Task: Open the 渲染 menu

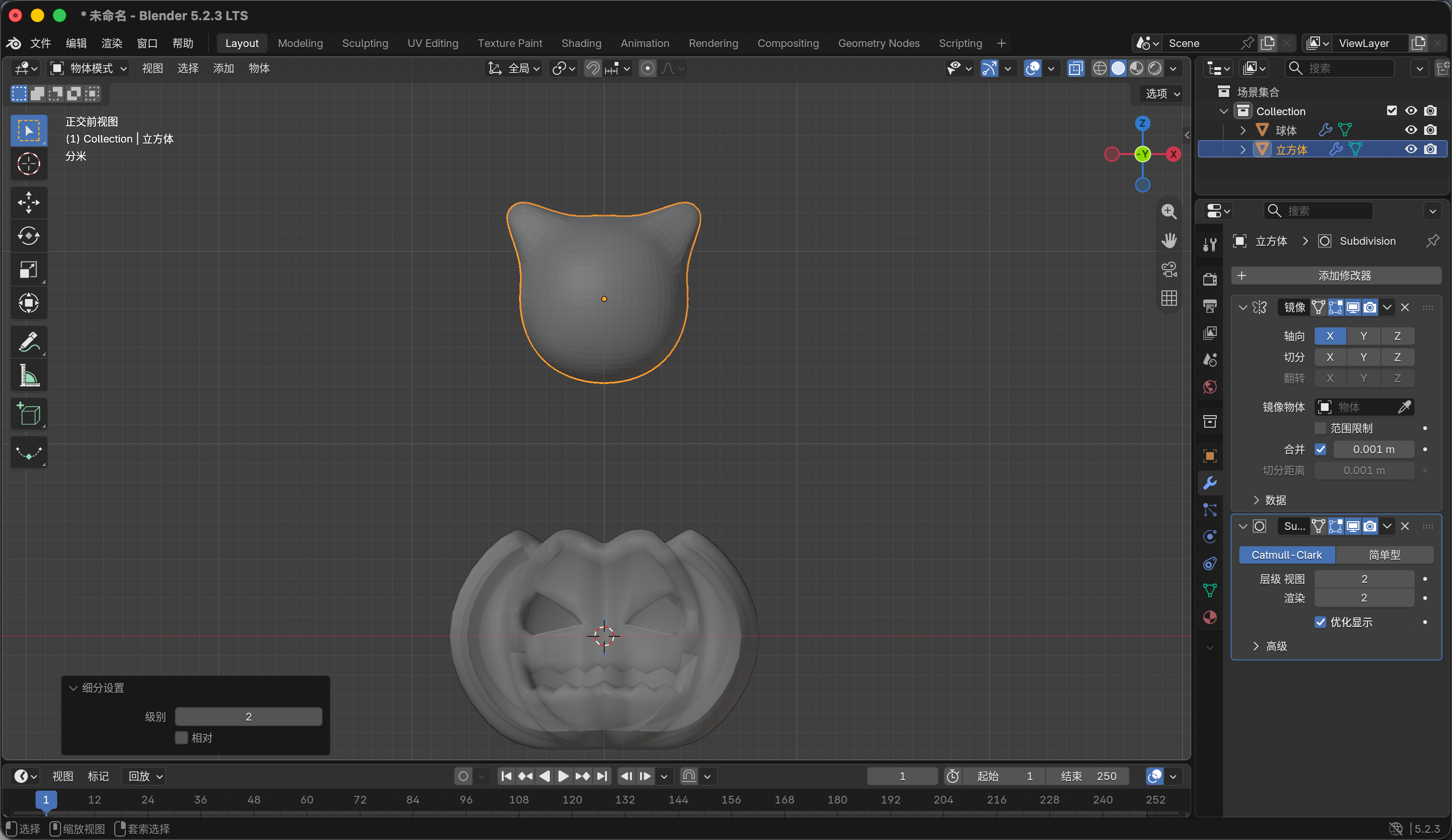Action: [112, 43]
